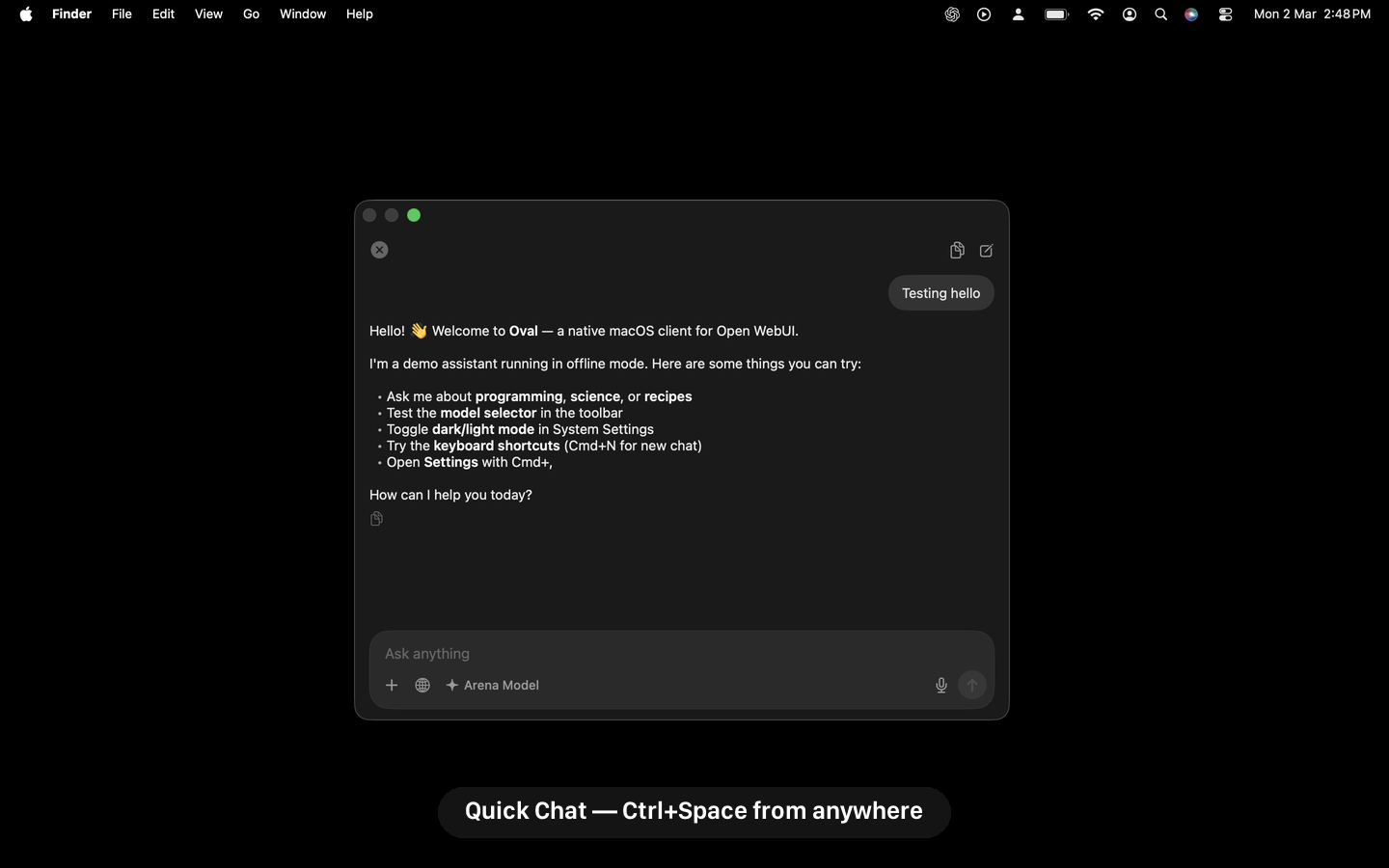Copy the assistant's welcome message
Image resolution: width=1389 pixels, height=868 pixels.
coord(375,519)
